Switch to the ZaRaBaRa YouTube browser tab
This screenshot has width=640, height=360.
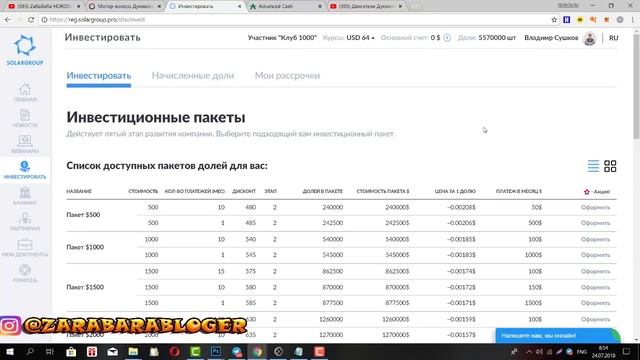point(43,6)
